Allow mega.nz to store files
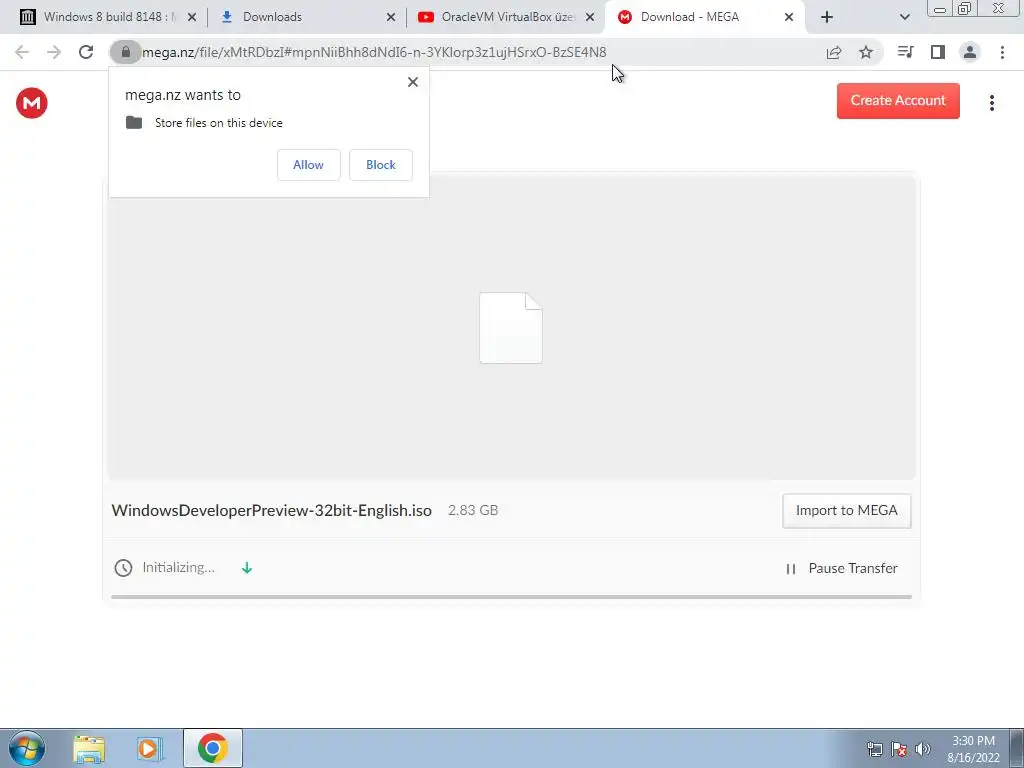Image resolution: width=1024 pixels, height=768 pixels. coord(308,165)
